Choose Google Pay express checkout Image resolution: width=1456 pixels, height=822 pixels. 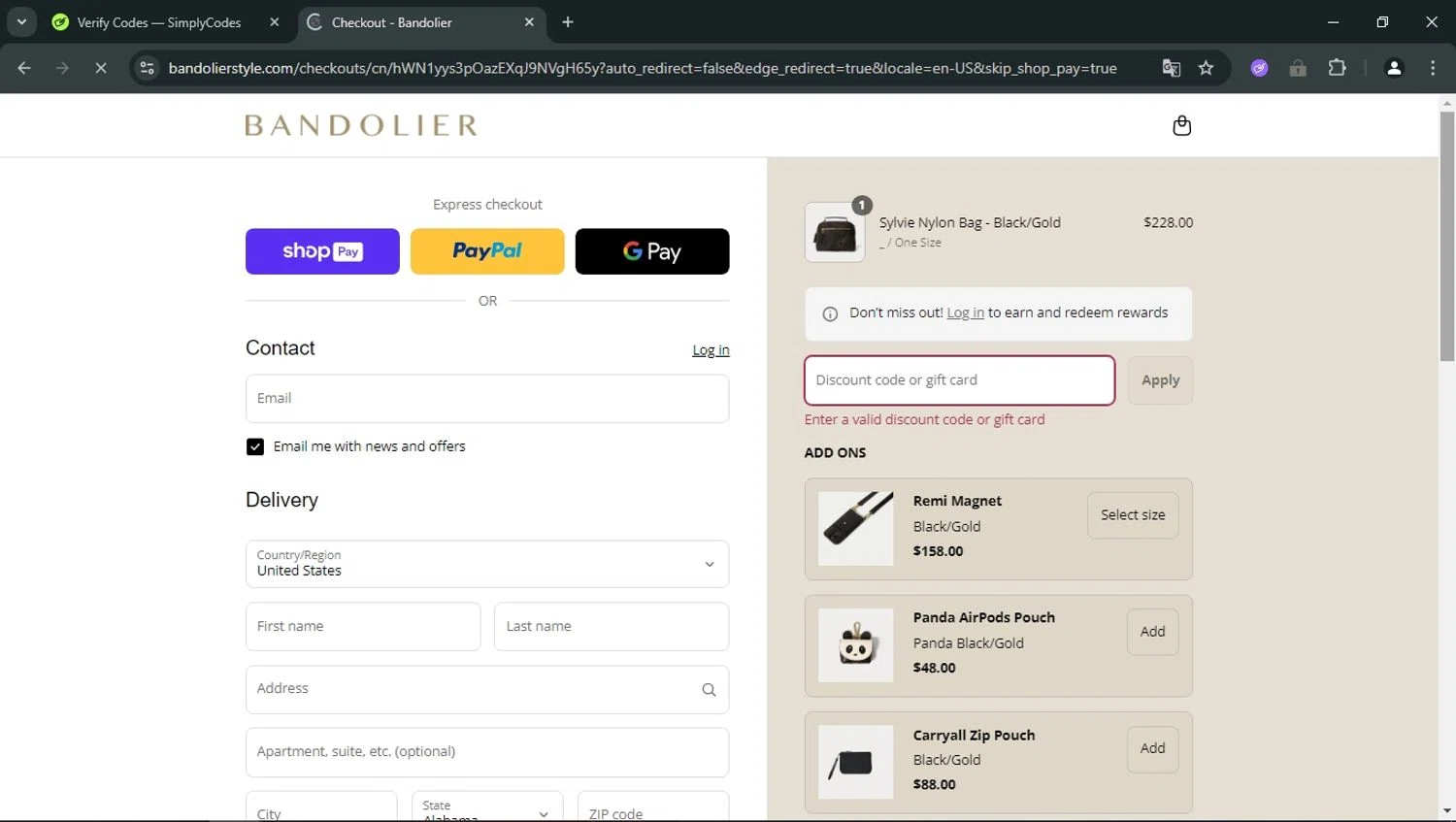(x=652, y=251)
